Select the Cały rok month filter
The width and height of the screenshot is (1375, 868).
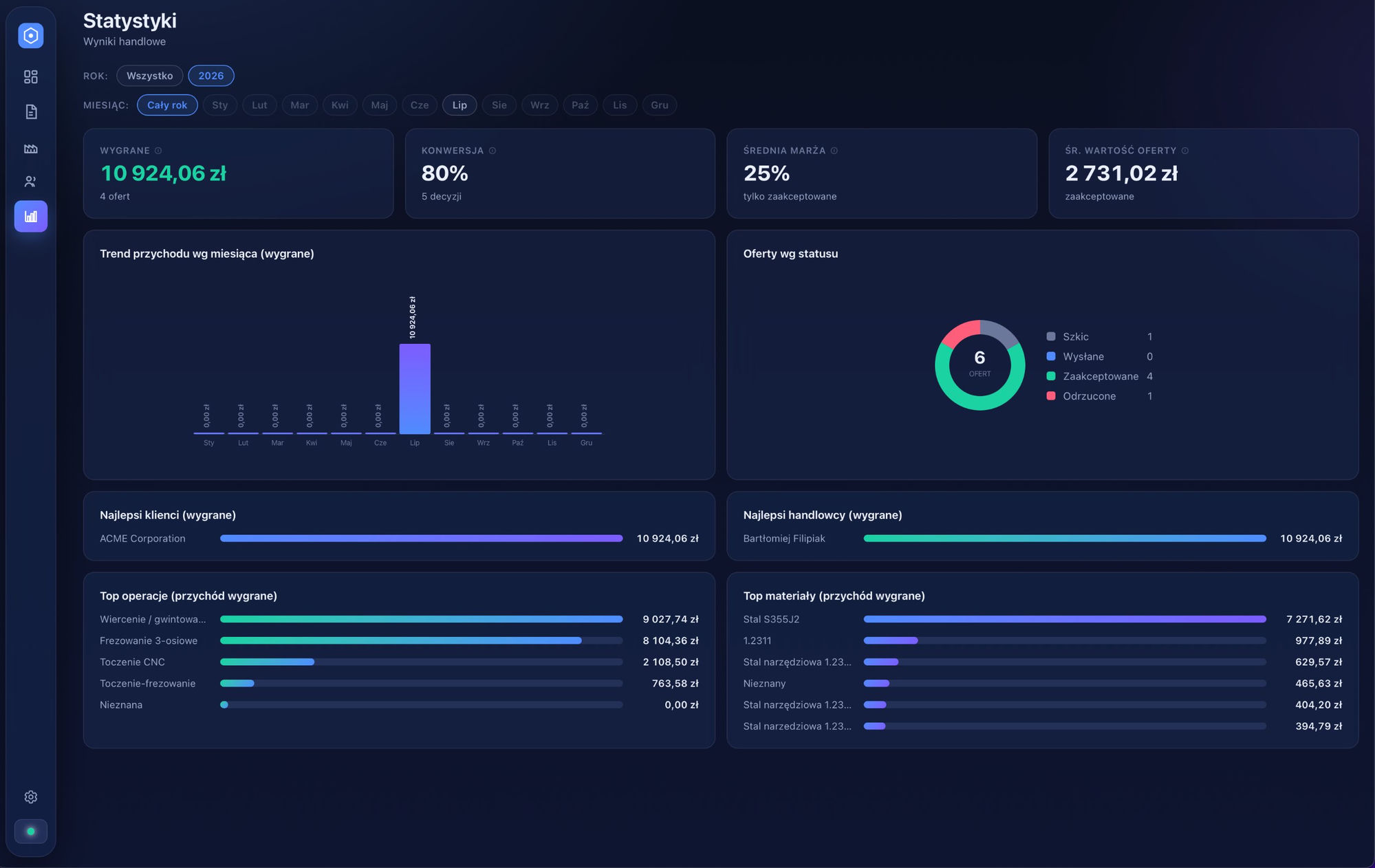(x=167, y=105)
